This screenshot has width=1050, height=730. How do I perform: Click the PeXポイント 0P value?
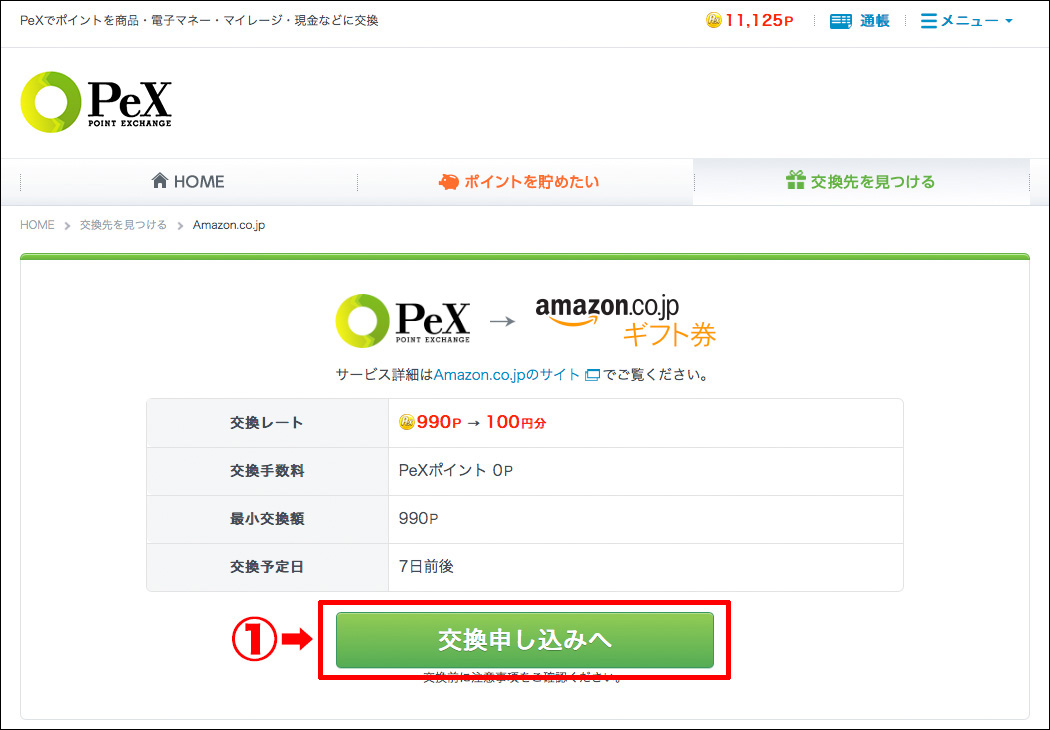455,471
